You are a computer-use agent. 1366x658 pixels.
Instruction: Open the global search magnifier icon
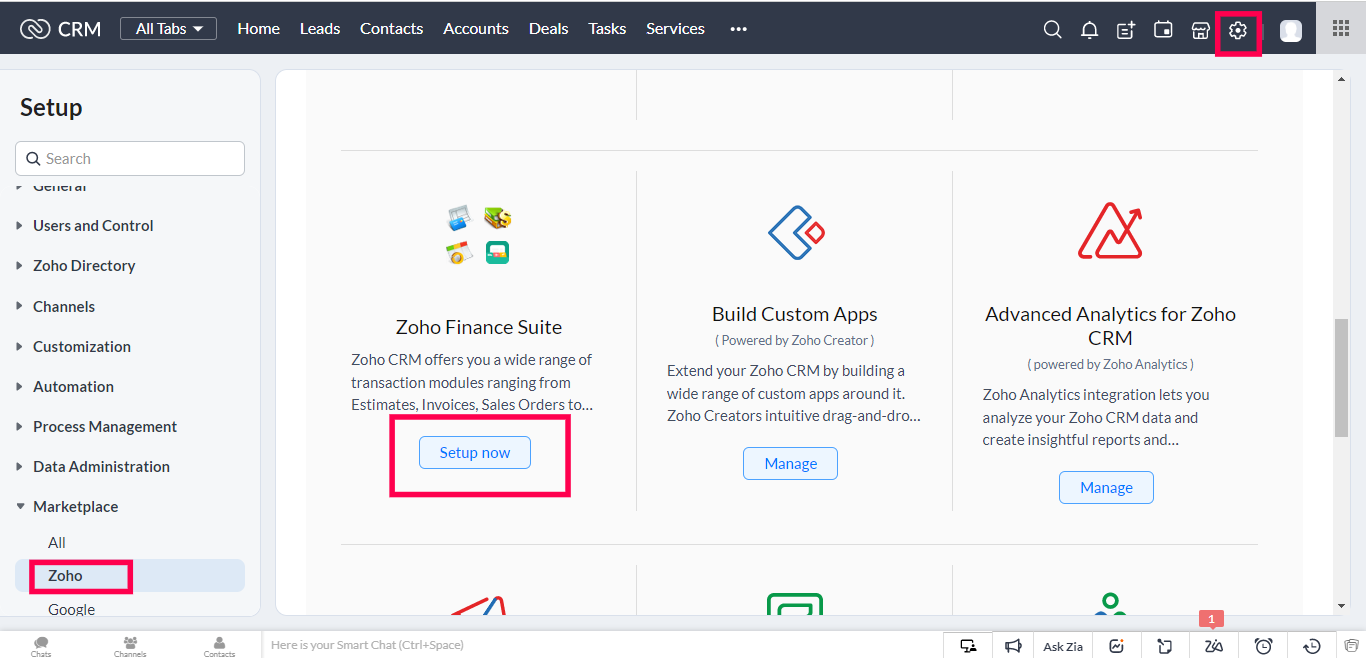1052,30
